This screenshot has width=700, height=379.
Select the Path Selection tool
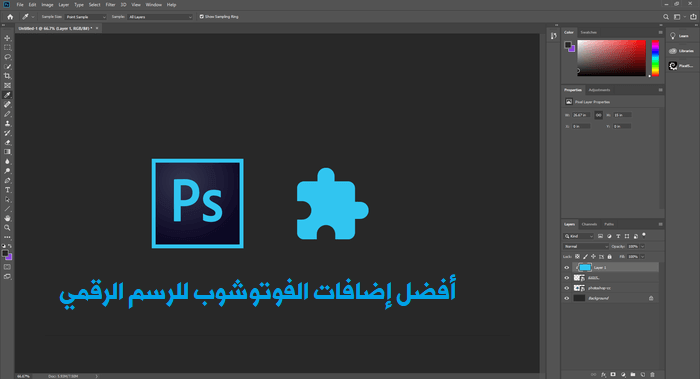tap(7, 200)
